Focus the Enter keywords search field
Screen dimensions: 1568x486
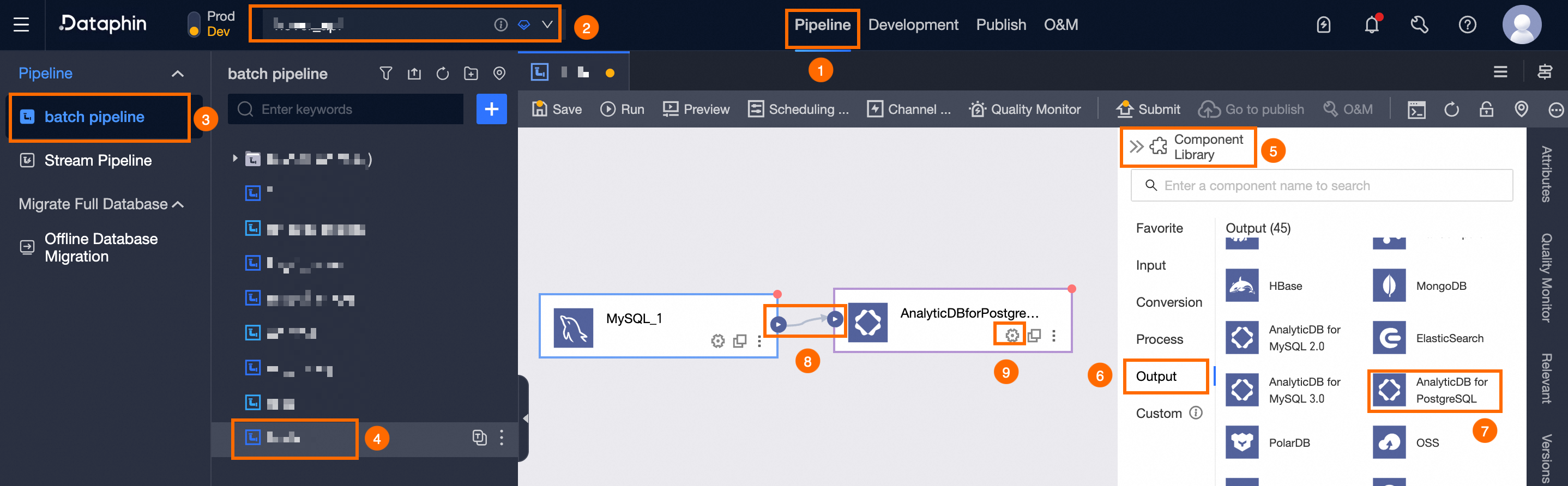345,109
